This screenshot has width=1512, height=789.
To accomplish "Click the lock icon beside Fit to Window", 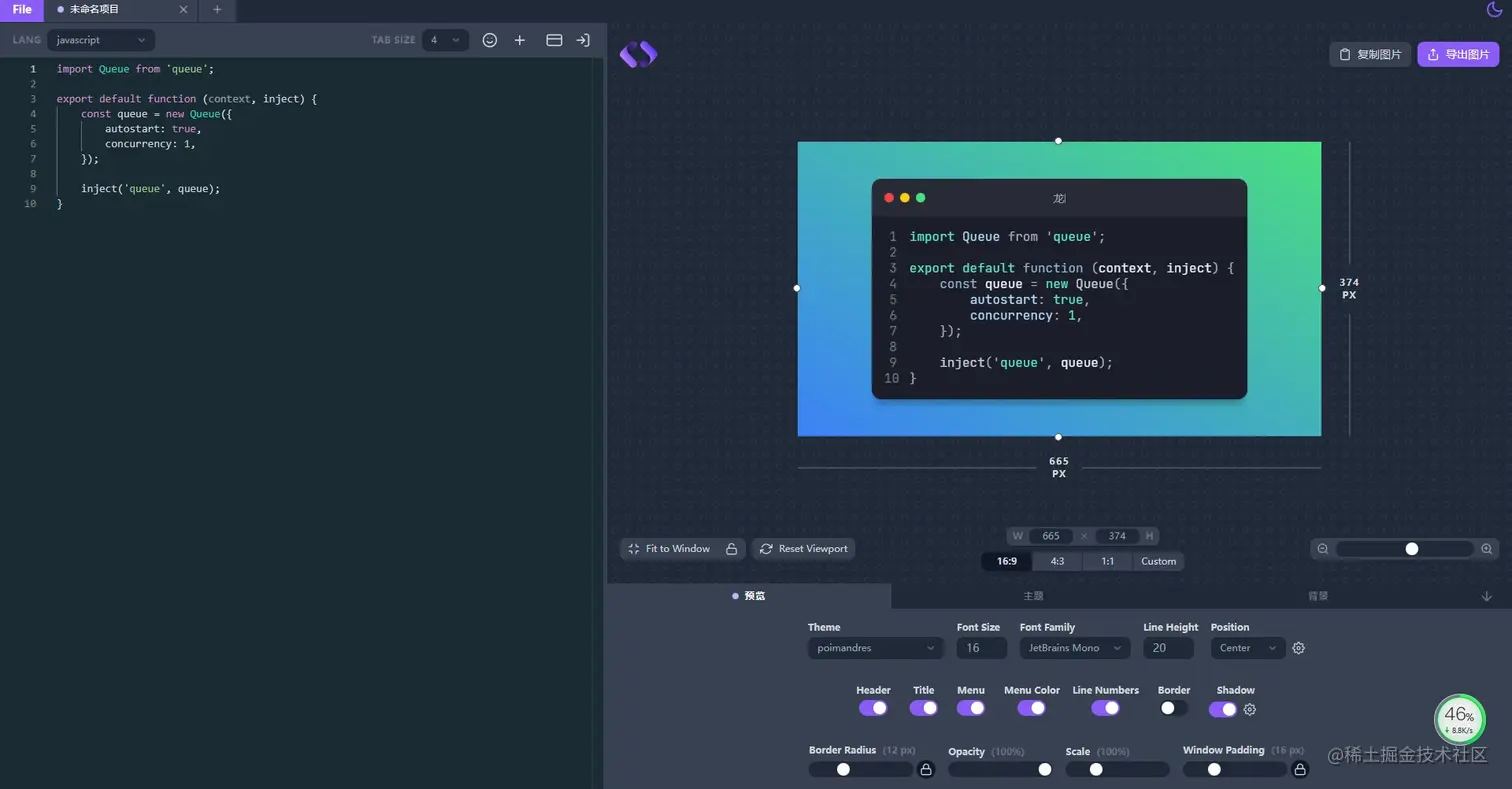I will (x=731, y=549).
